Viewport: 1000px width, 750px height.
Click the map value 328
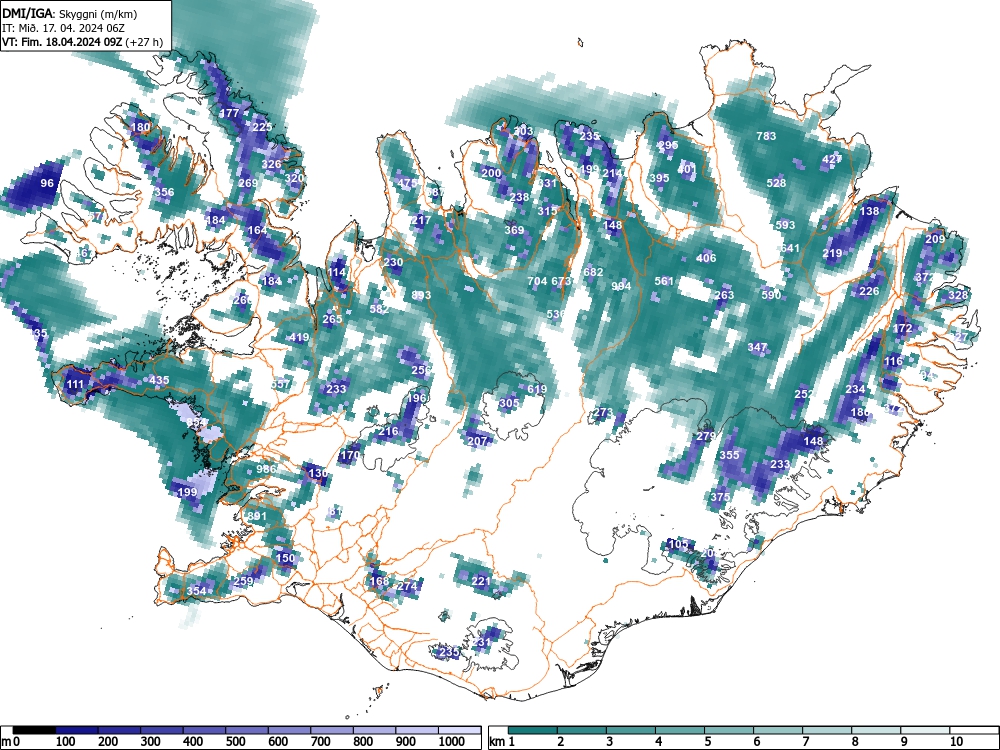(958, 295)
